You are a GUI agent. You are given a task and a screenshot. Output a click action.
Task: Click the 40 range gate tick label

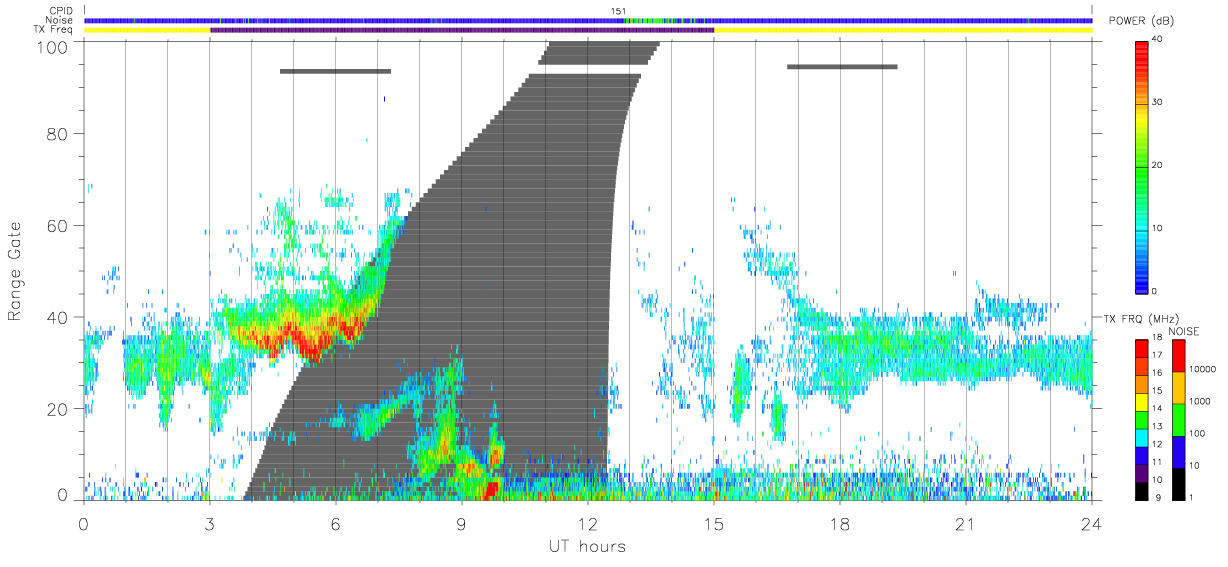56,317
